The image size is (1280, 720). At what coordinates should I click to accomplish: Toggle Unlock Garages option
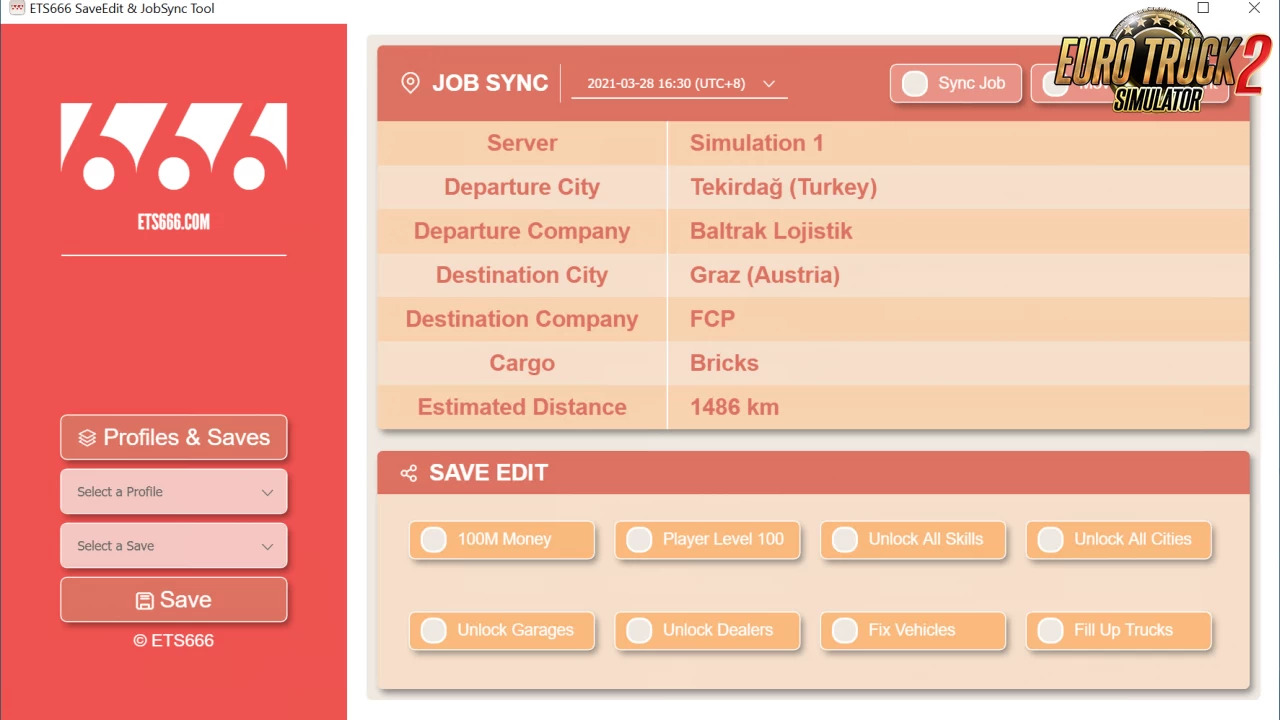434,631
